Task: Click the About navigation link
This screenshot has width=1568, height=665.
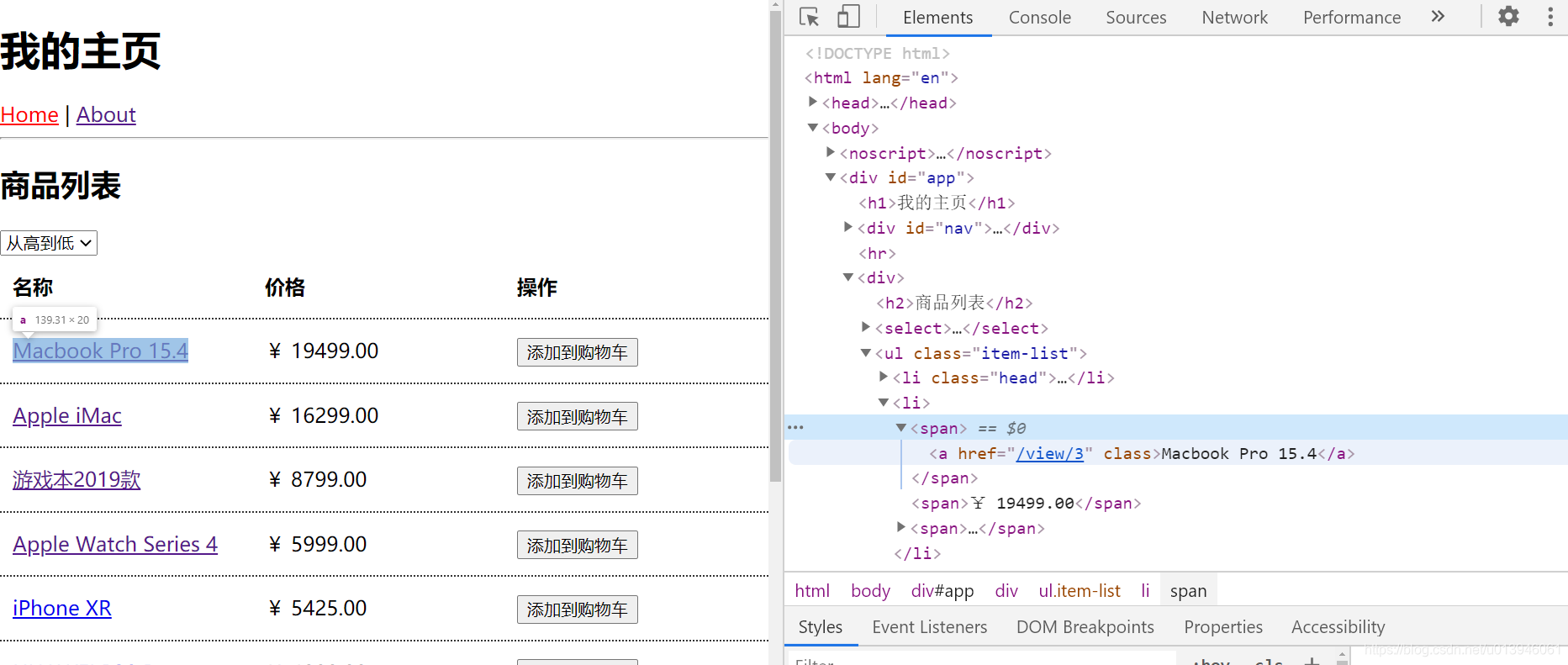Action: coord(106,114)
